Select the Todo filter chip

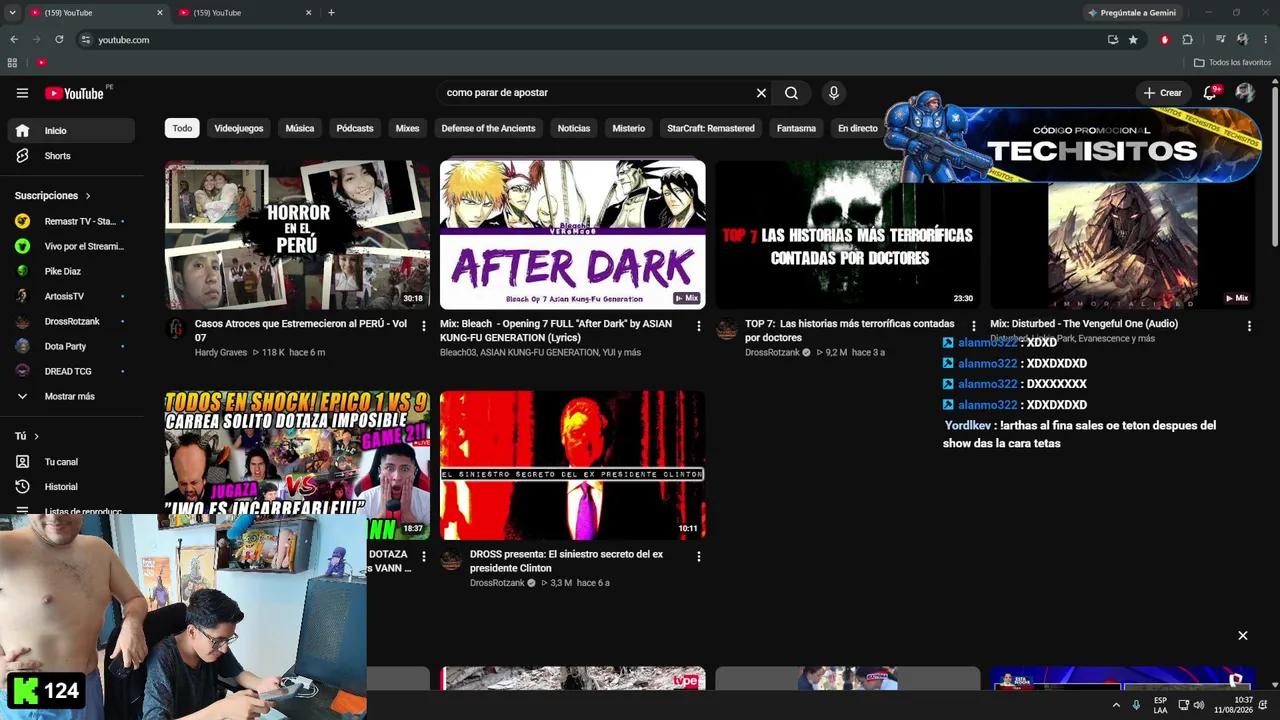[x=182, y=128]
